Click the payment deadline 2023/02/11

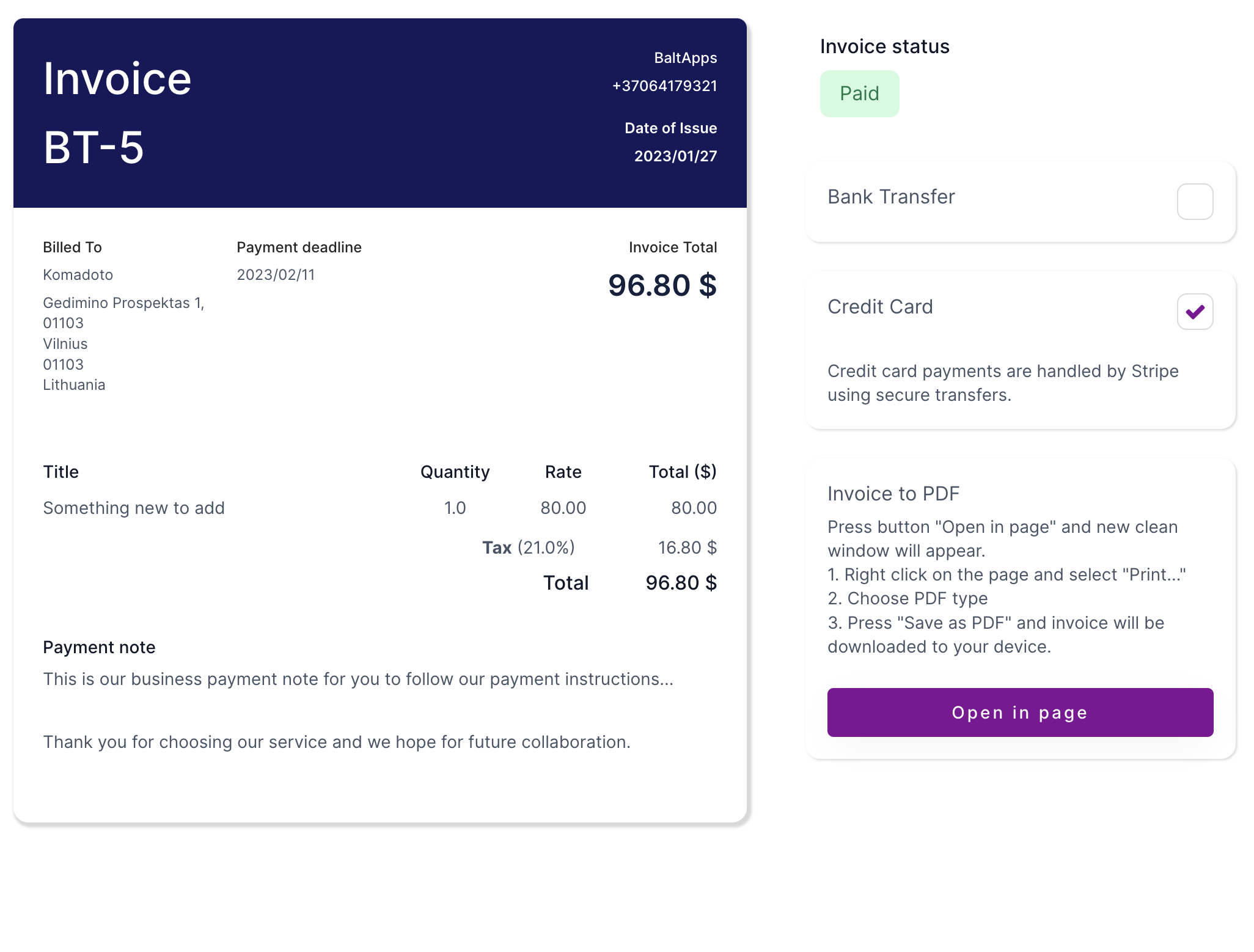coord(276,275)
